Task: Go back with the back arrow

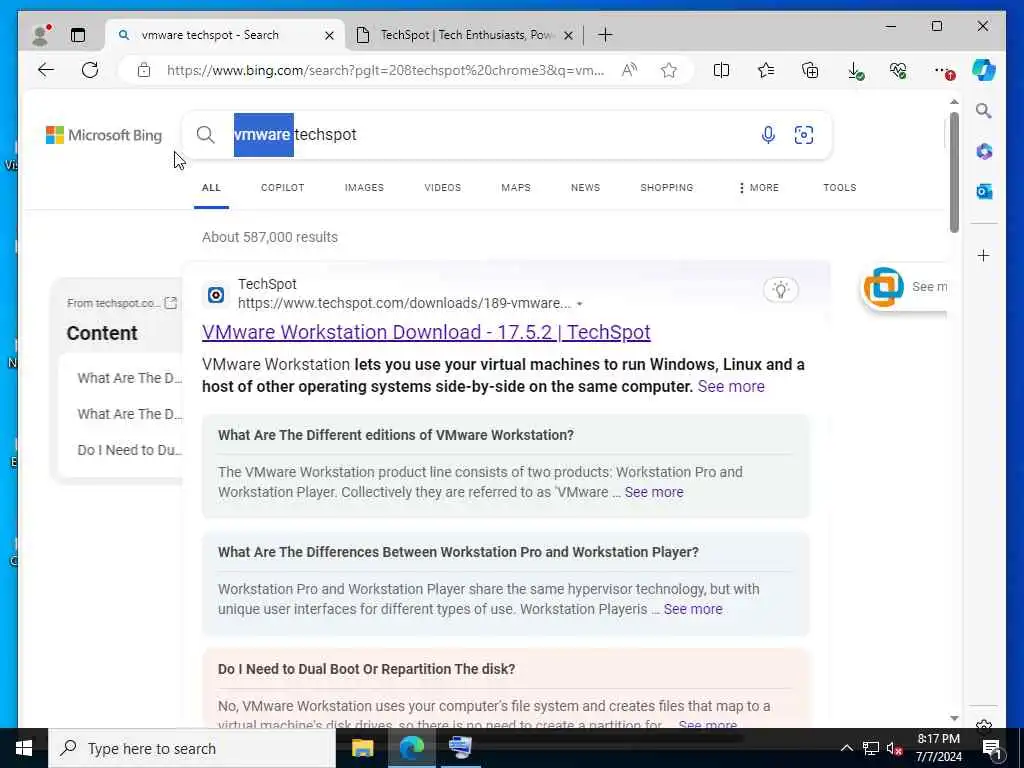Action: 46,70
